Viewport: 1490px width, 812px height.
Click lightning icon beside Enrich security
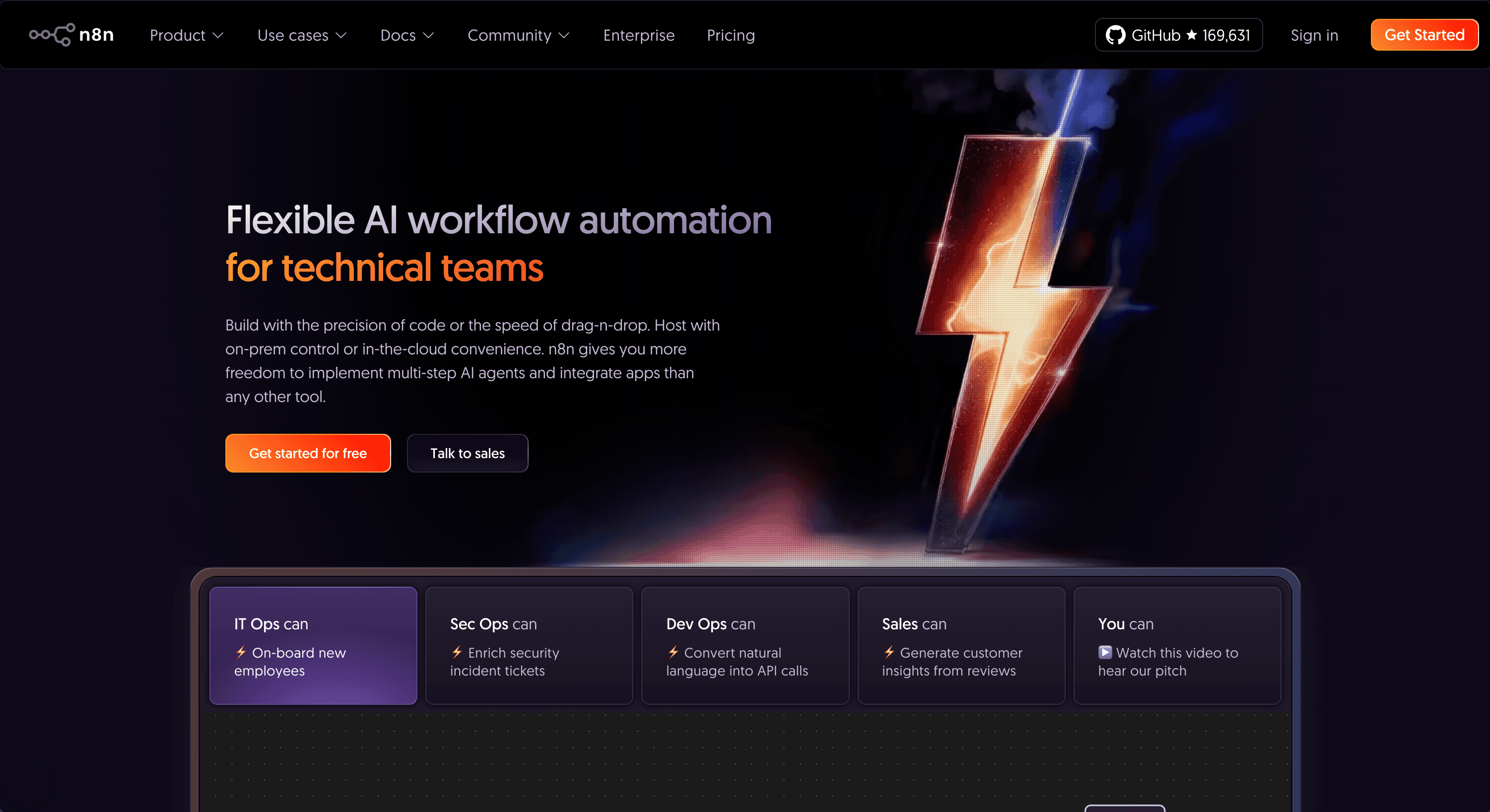tap(457, 652)
